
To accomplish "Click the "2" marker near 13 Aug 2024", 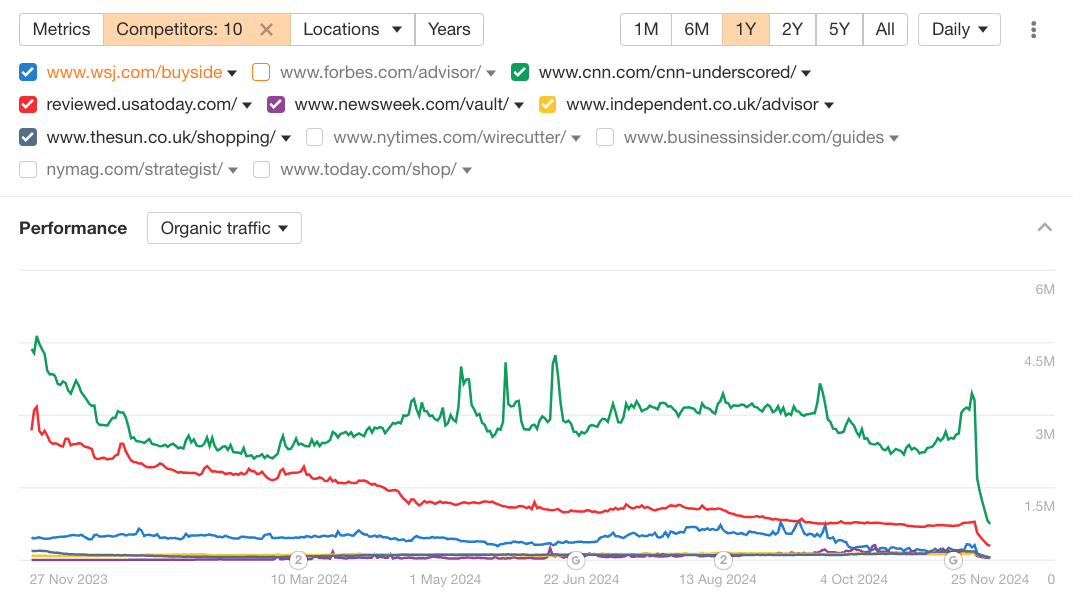I will coord(721,561).
